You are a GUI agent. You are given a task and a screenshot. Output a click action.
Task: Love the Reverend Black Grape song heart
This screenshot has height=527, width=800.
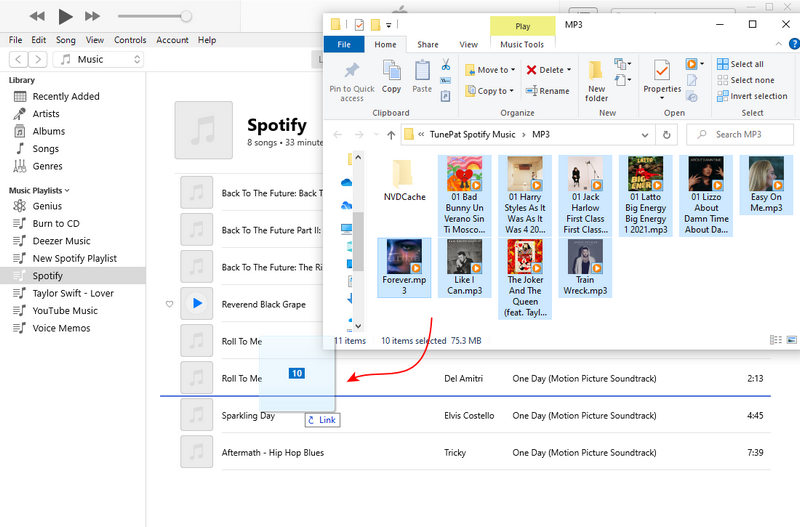169,304
